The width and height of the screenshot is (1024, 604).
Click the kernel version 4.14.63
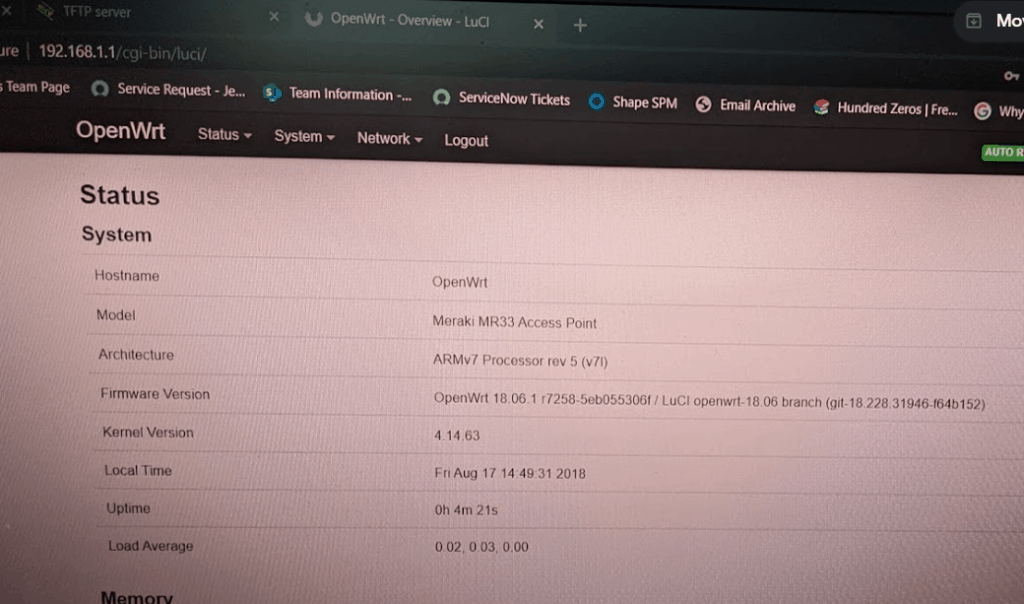pyautogui.click(x=456, y=436)
